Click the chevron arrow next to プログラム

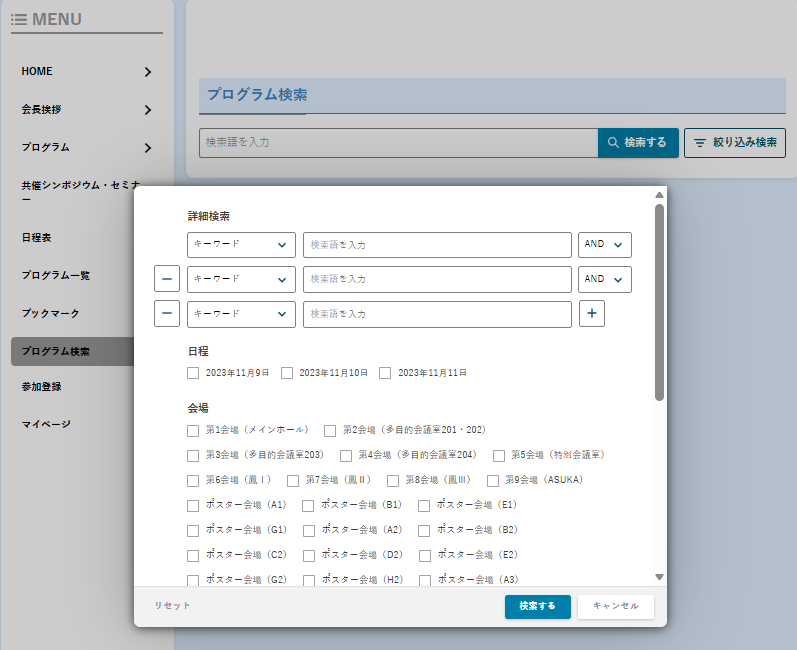148,148
